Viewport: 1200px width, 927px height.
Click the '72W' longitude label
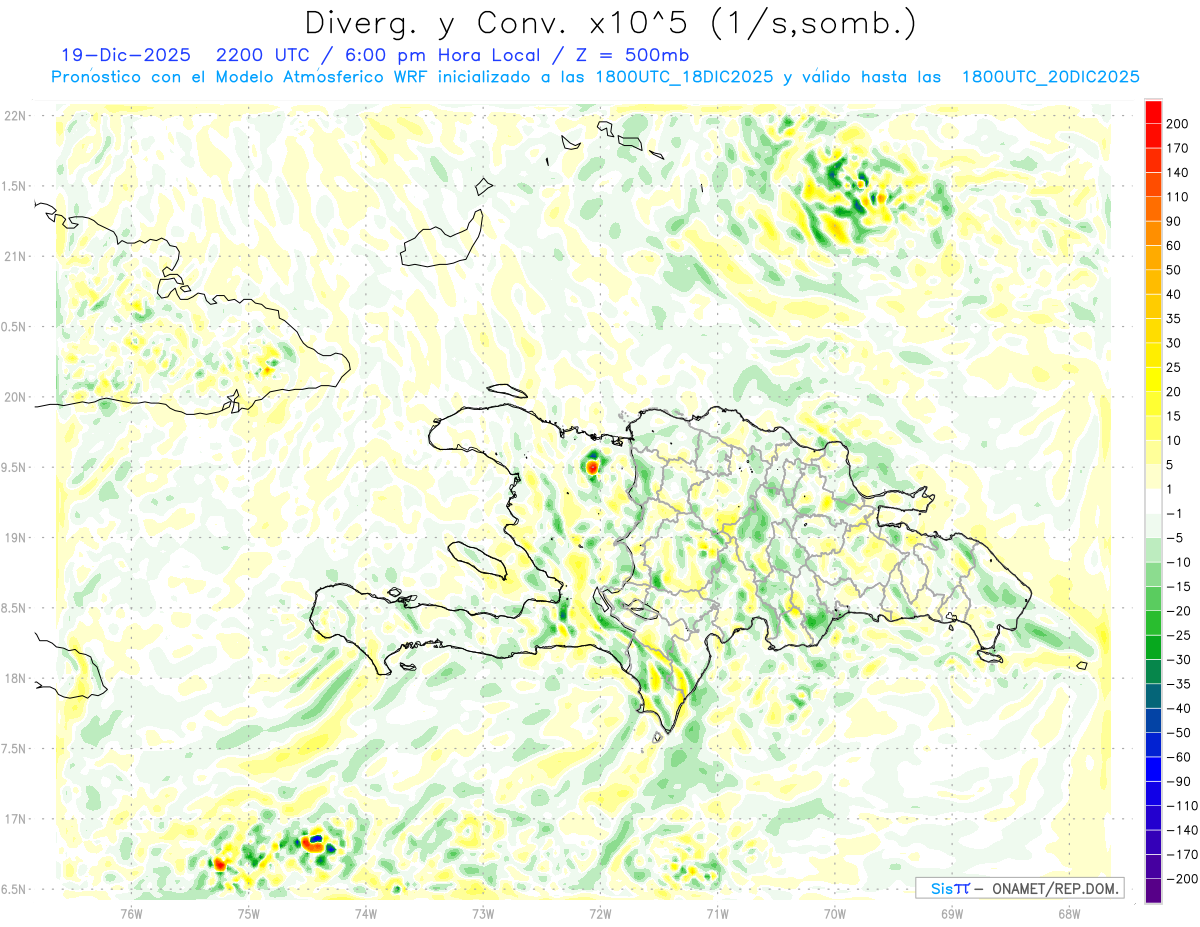[600, 913]
